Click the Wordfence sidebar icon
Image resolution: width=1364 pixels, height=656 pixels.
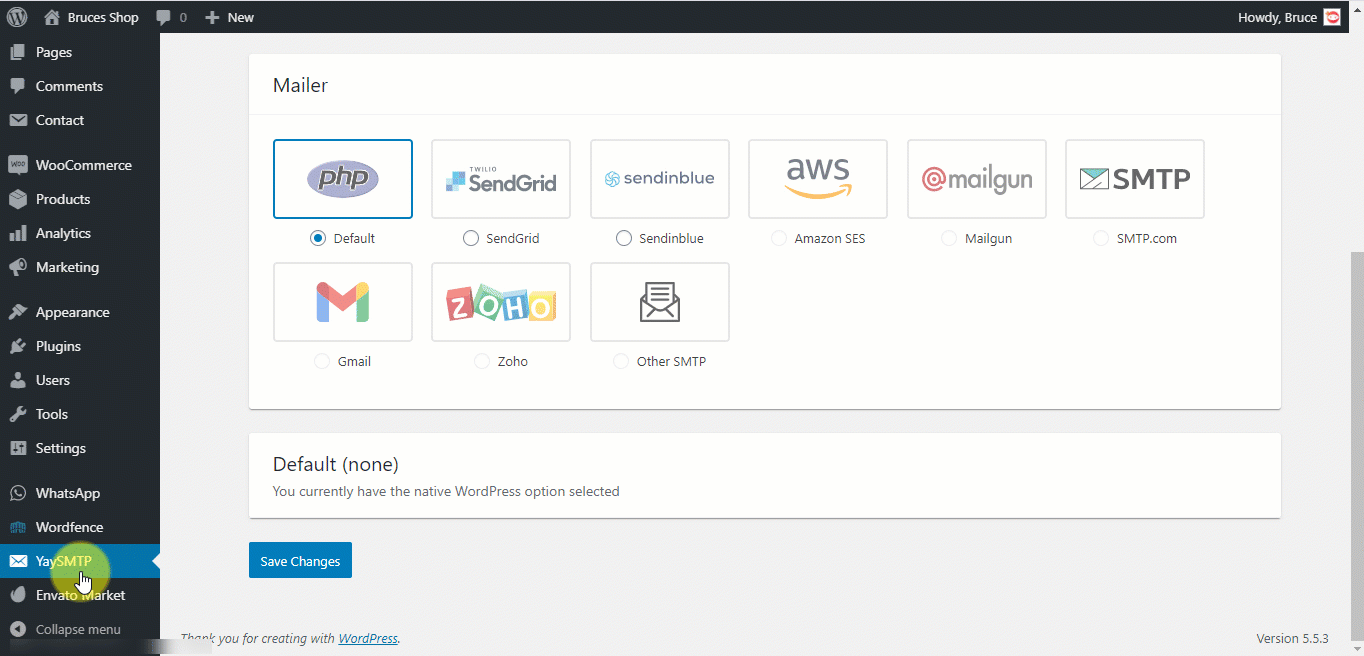pyautogui.click(x=17, y=527)
